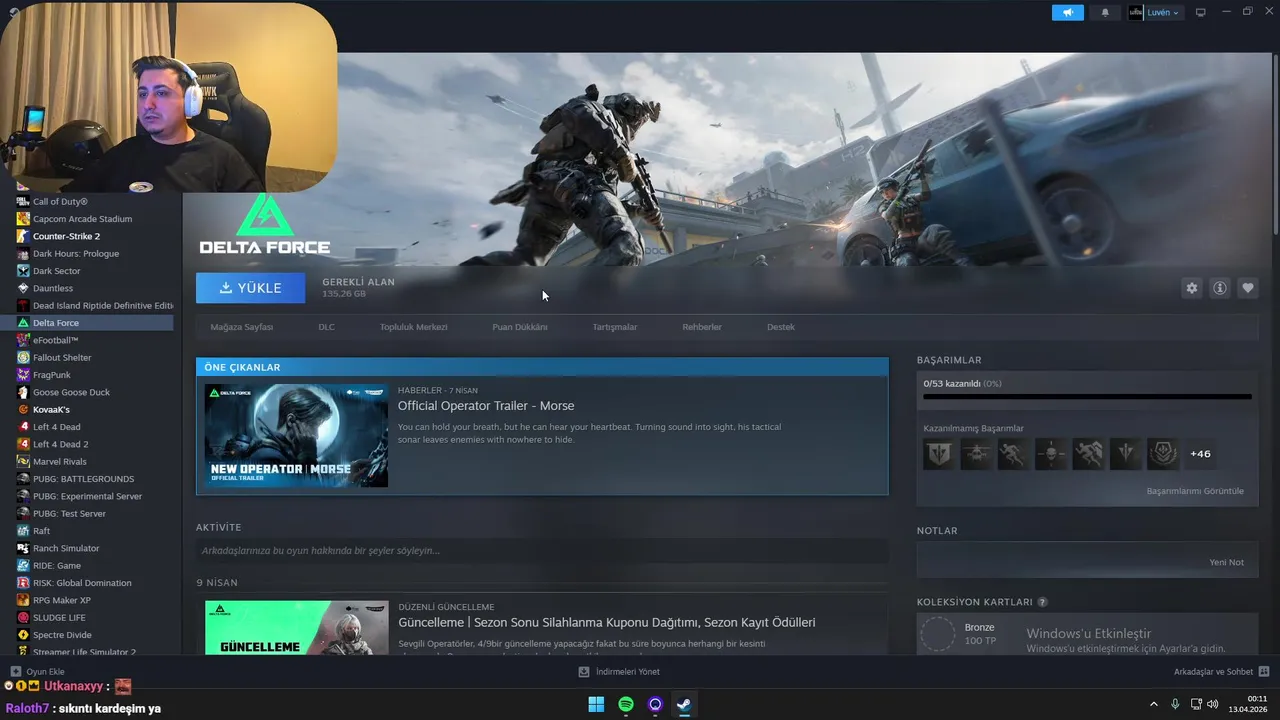The image size is (1280, 720).
Task: Click taskbar microphone icon
Action: pyautogui.click(x=1175, y=705)
